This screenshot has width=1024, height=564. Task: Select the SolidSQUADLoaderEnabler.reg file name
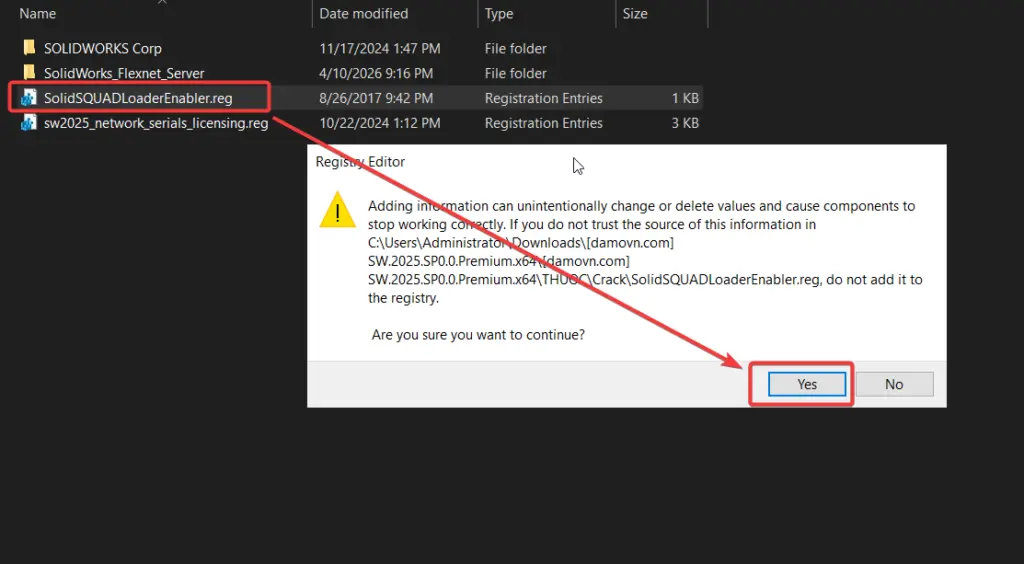pos(138,98)
